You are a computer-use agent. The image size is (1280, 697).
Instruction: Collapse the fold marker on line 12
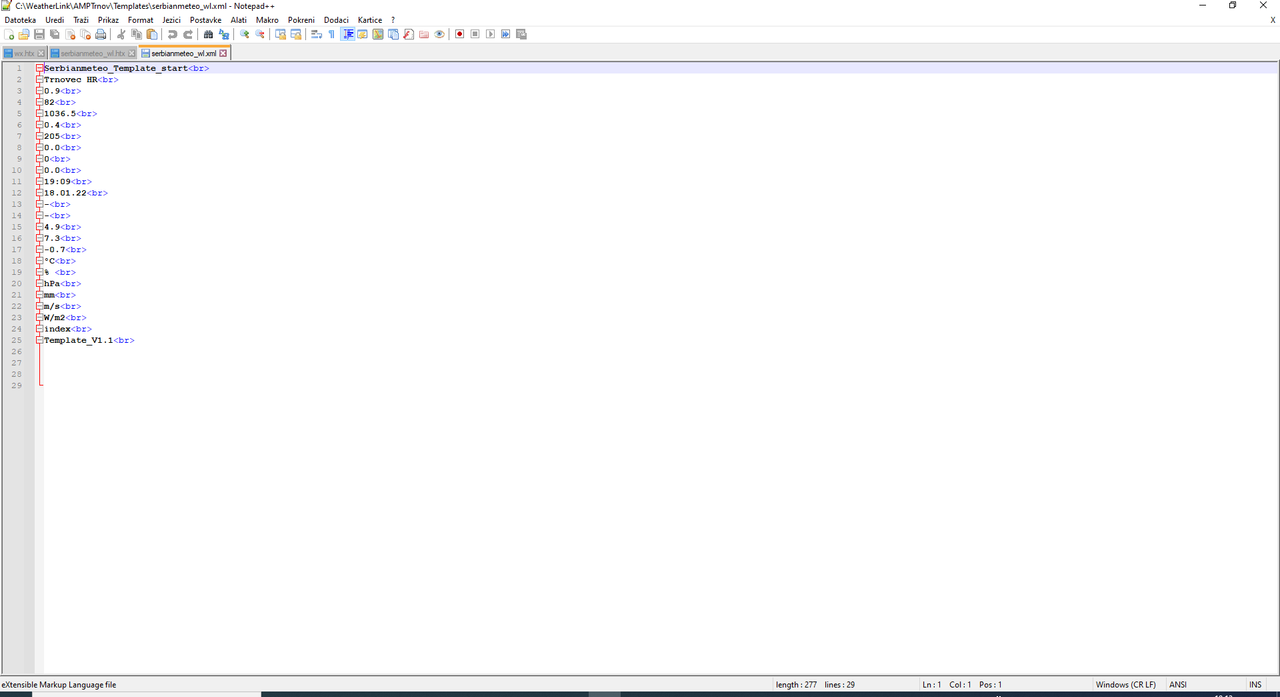[40, 193]
